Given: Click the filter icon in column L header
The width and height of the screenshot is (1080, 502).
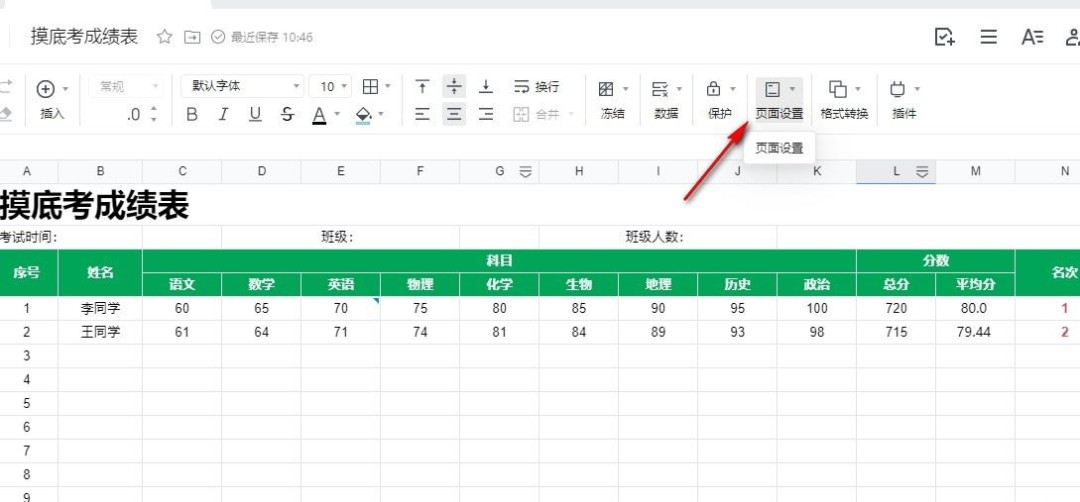Looking at the screenshot, I should [922, 172].
